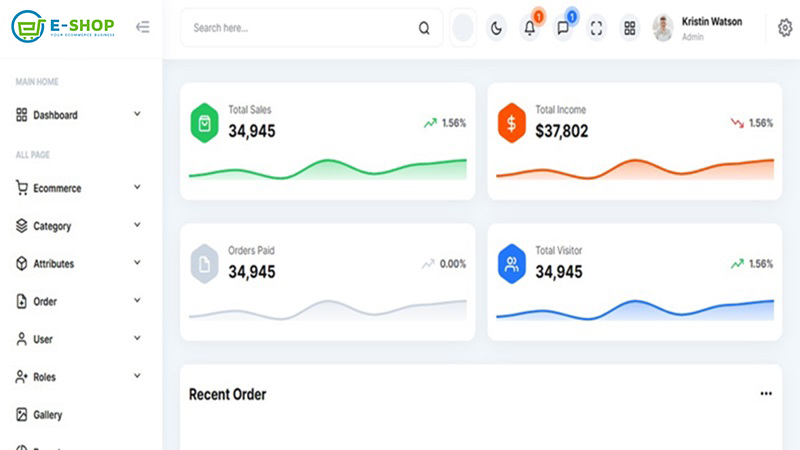Open the apps grid icon

630,28
